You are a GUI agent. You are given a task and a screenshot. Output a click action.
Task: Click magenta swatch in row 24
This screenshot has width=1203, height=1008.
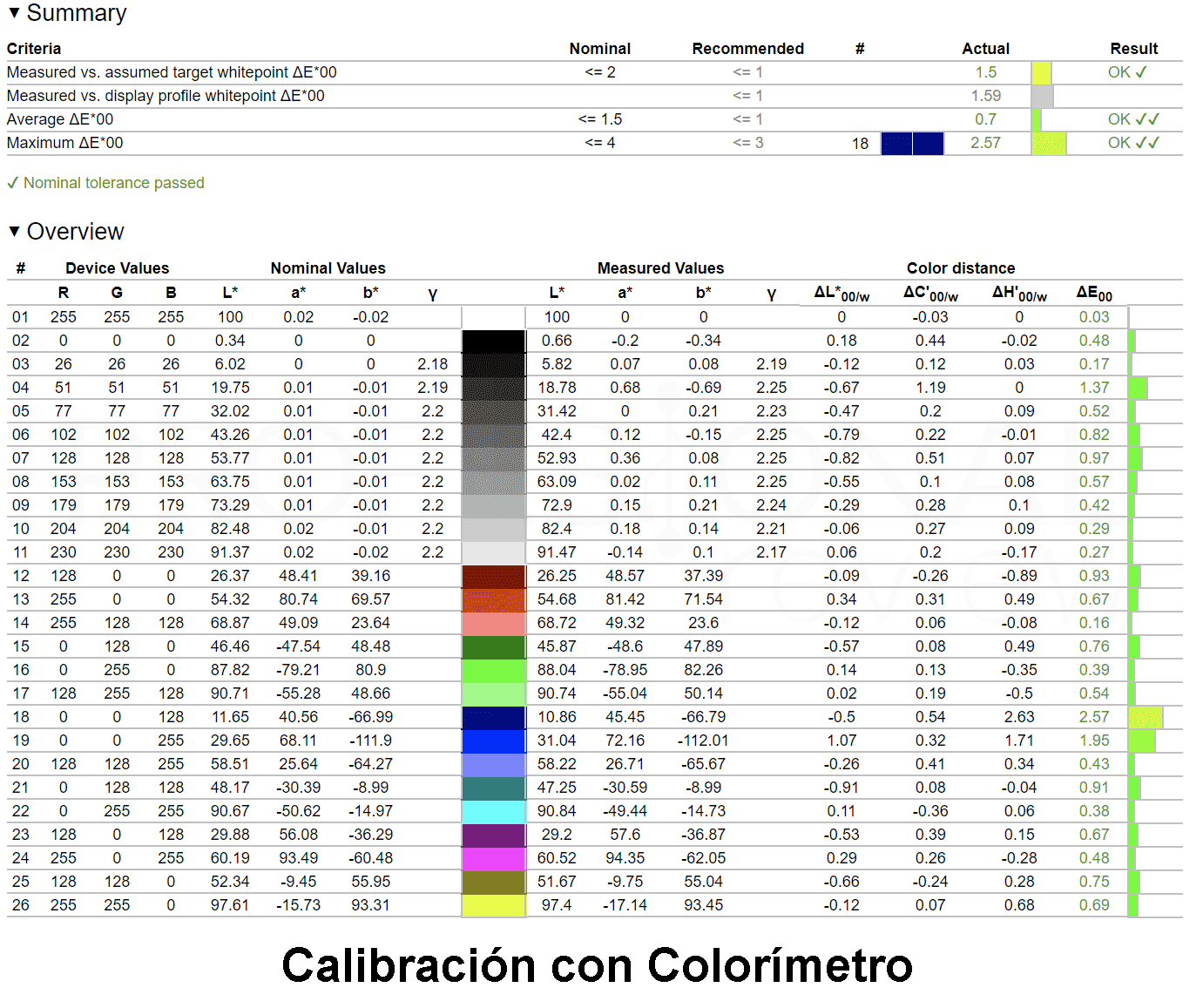[493, 858]
